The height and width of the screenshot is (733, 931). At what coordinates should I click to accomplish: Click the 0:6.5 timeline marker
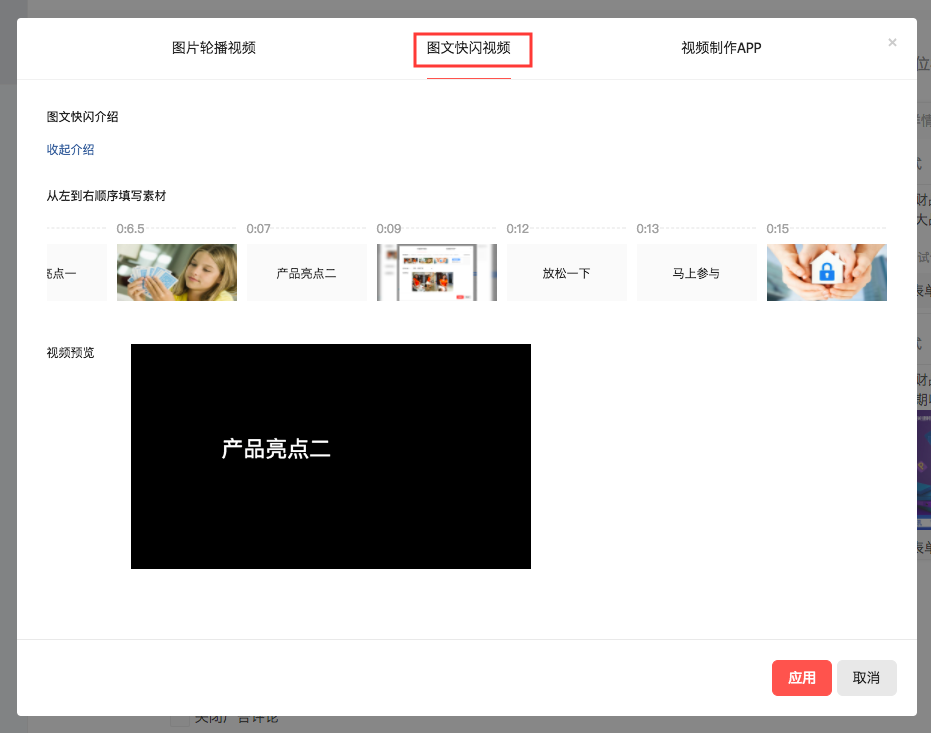pyautogui.click(x=130, y=229)
